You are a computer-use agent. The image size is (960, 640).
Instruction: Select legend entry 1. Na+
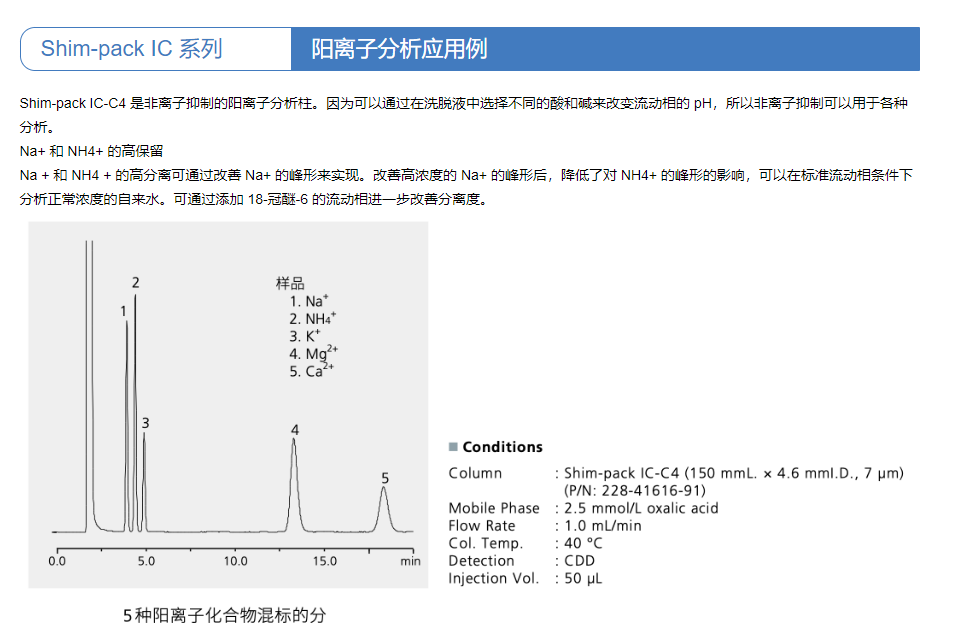point(309,301)
